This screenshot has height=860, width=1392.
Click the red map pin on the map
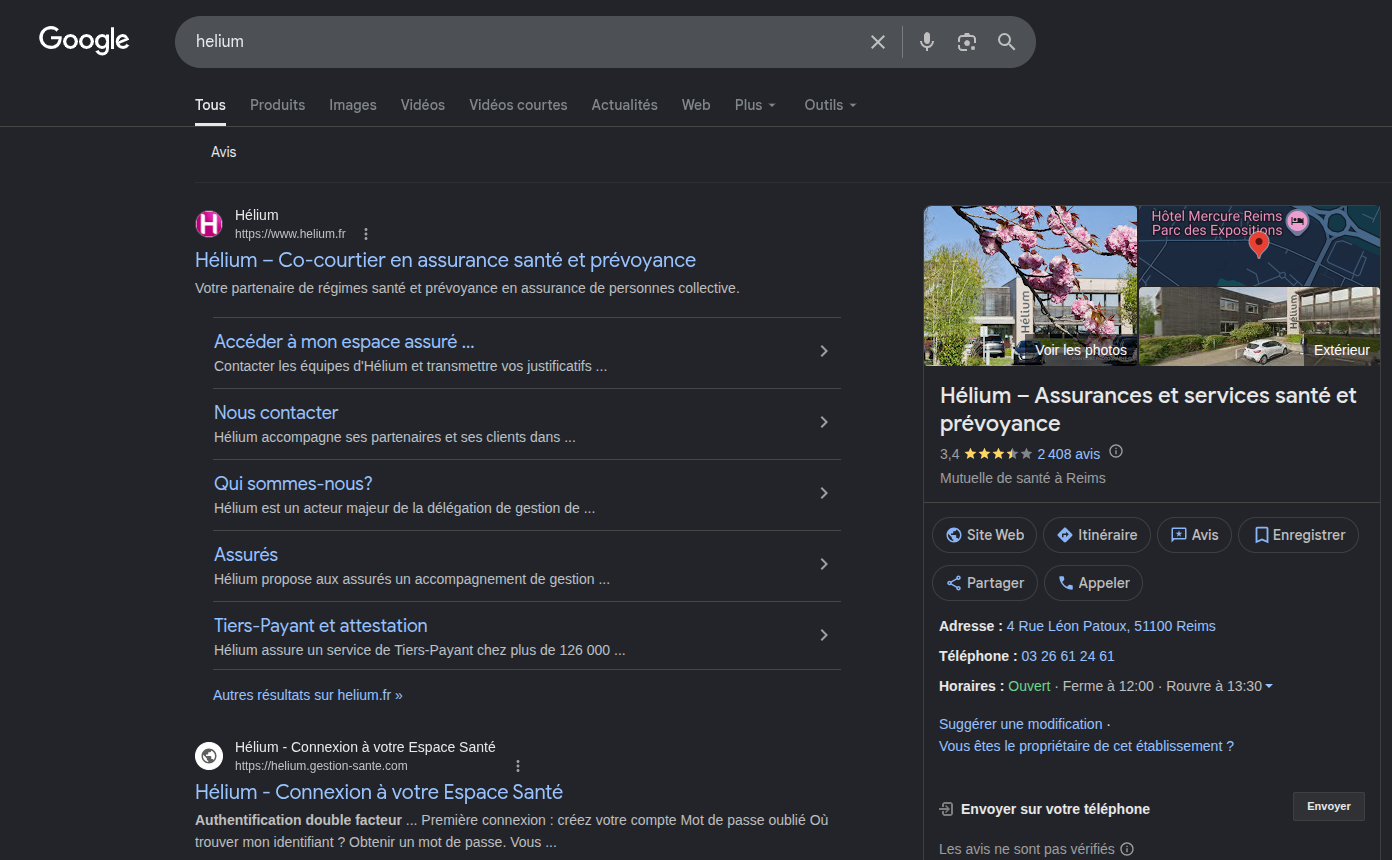[x=1259, y=243]
